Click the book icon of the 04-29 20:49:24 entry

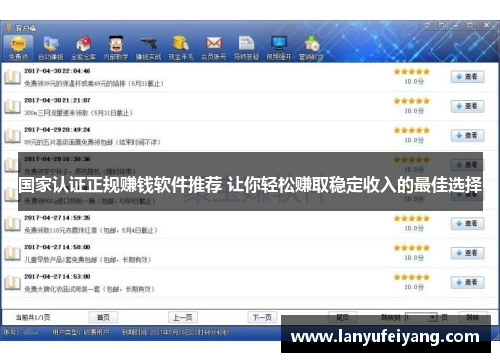click(13, 136)
